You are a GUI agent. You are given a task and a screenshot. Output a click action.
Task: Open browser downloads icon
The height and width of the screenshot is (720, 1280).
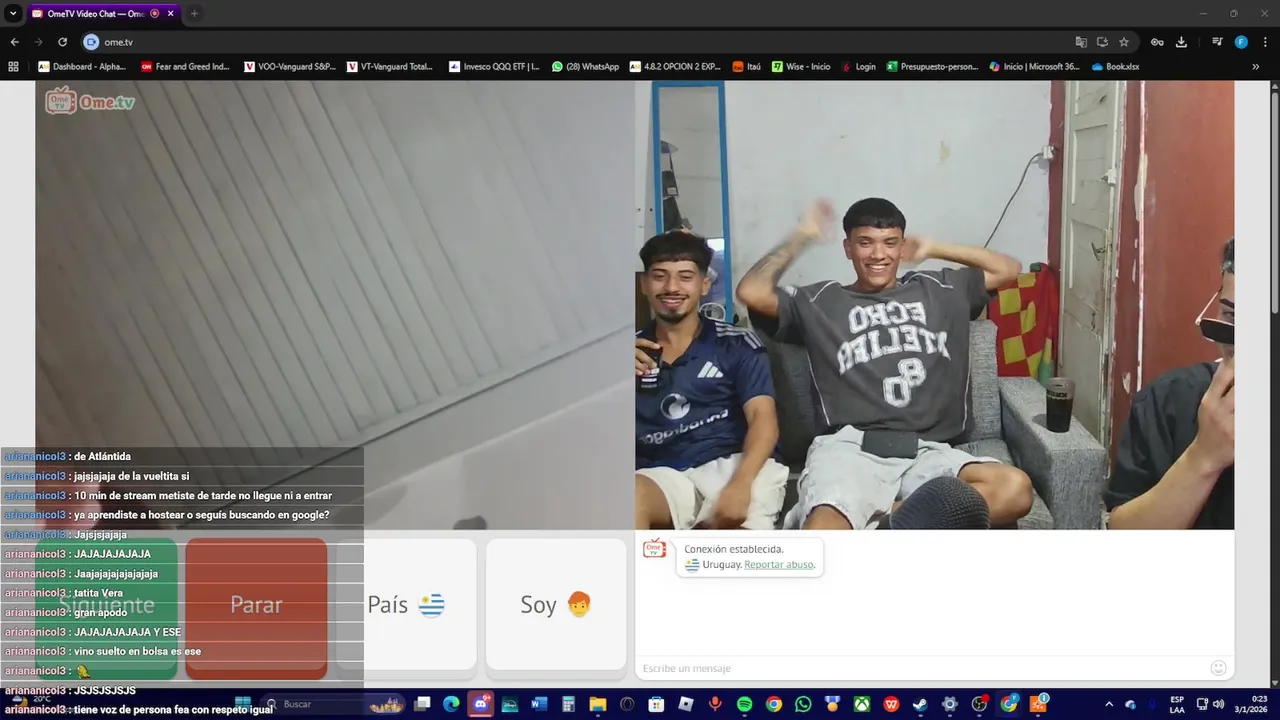[1181, 42]
